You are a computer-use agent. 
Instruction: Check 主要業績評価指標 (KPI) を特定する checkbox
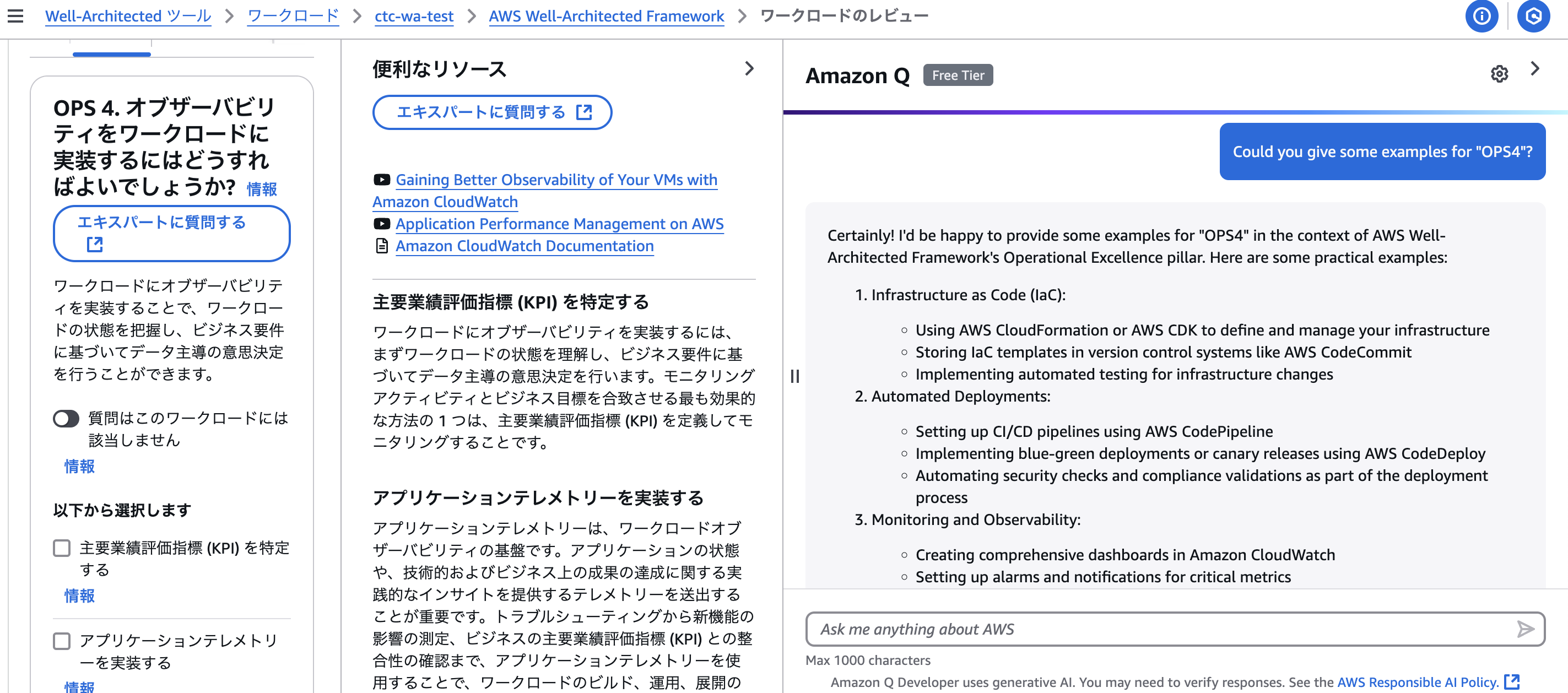[x=62, y=548]
